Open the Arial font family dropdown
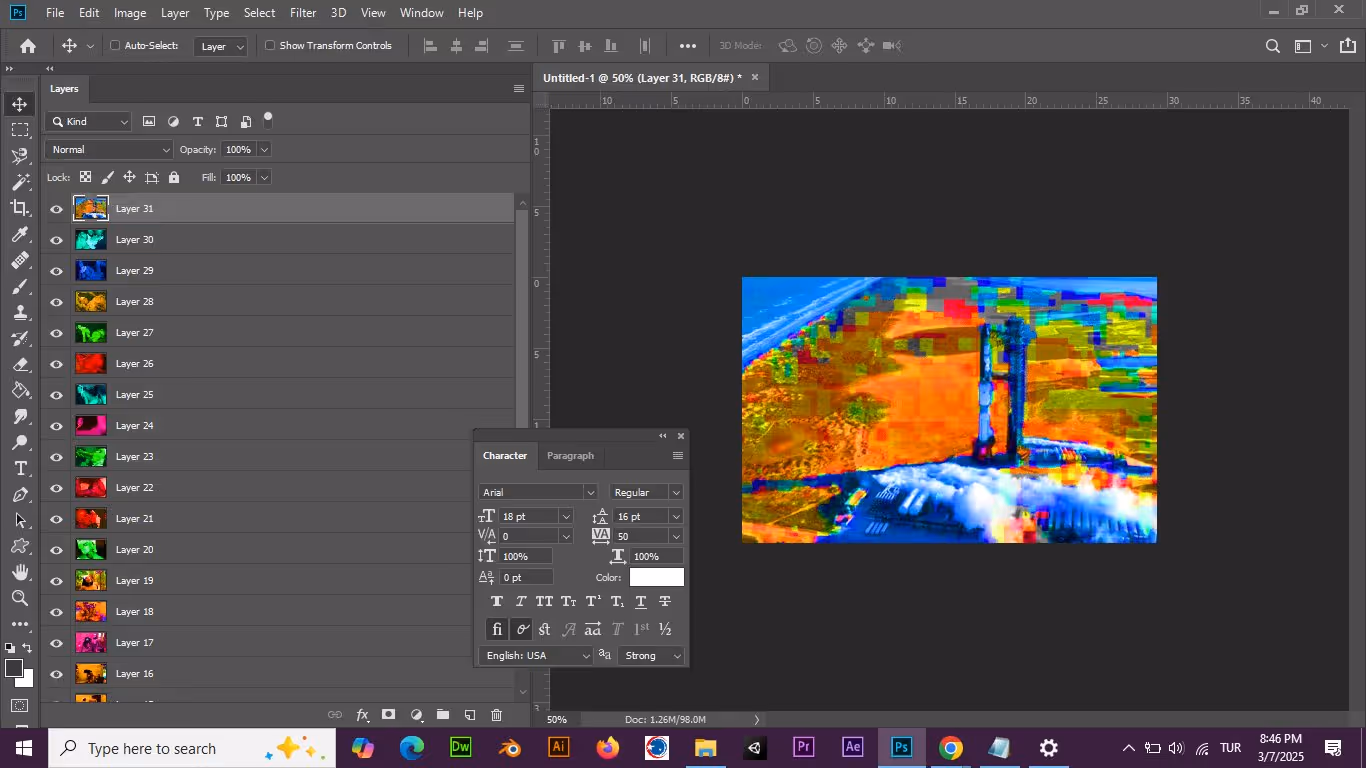The height and width of the screenshot is (768, 1366). click(538, 492)
